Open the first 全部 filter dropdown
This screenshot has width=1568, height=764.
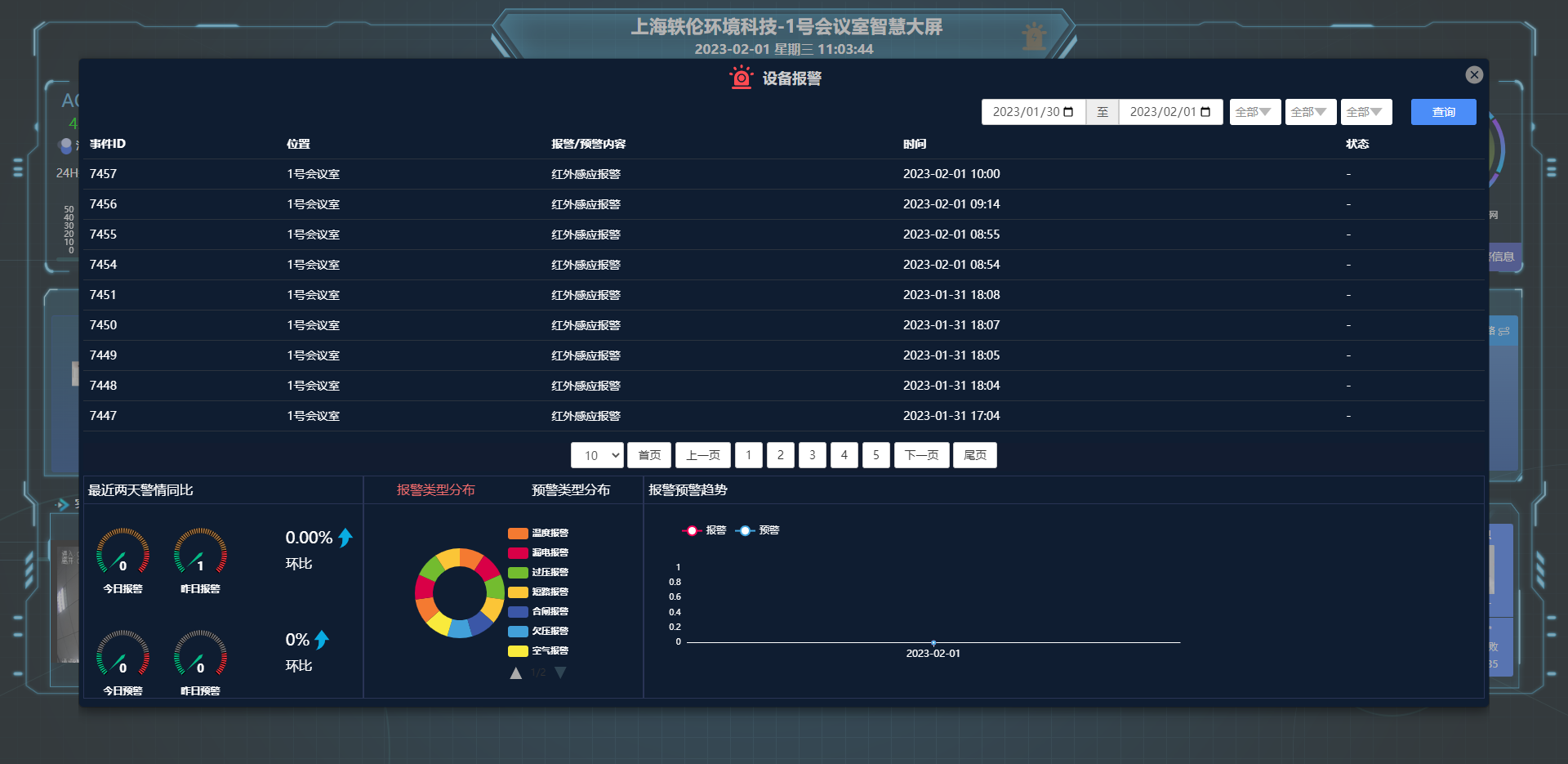point(1254,112)
